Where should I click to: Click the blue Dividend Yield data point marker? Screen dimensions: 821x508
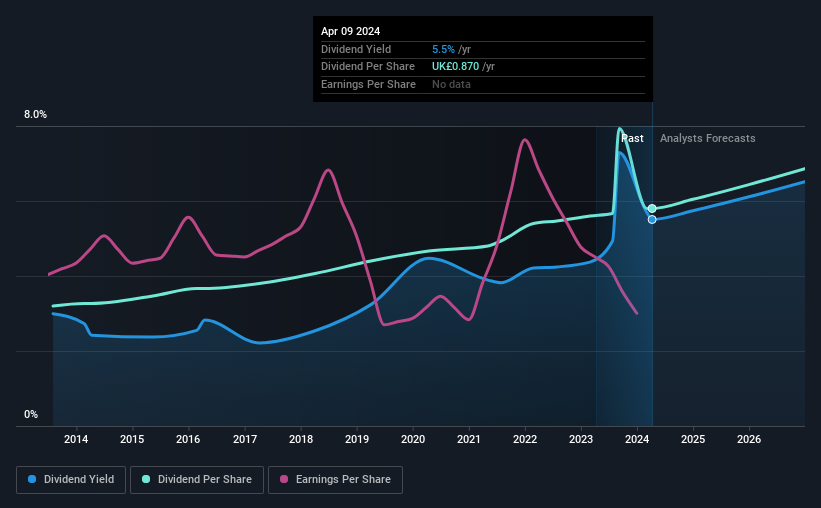[652, 219]
